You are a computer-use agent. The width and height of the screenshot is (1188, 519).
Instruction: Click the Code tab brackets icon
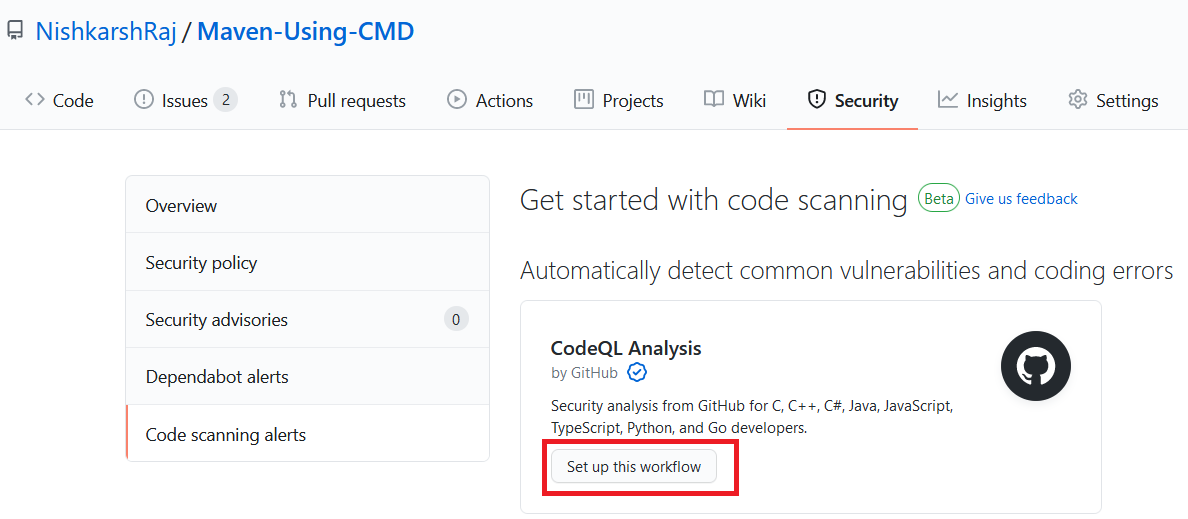[x=35, y=100]
